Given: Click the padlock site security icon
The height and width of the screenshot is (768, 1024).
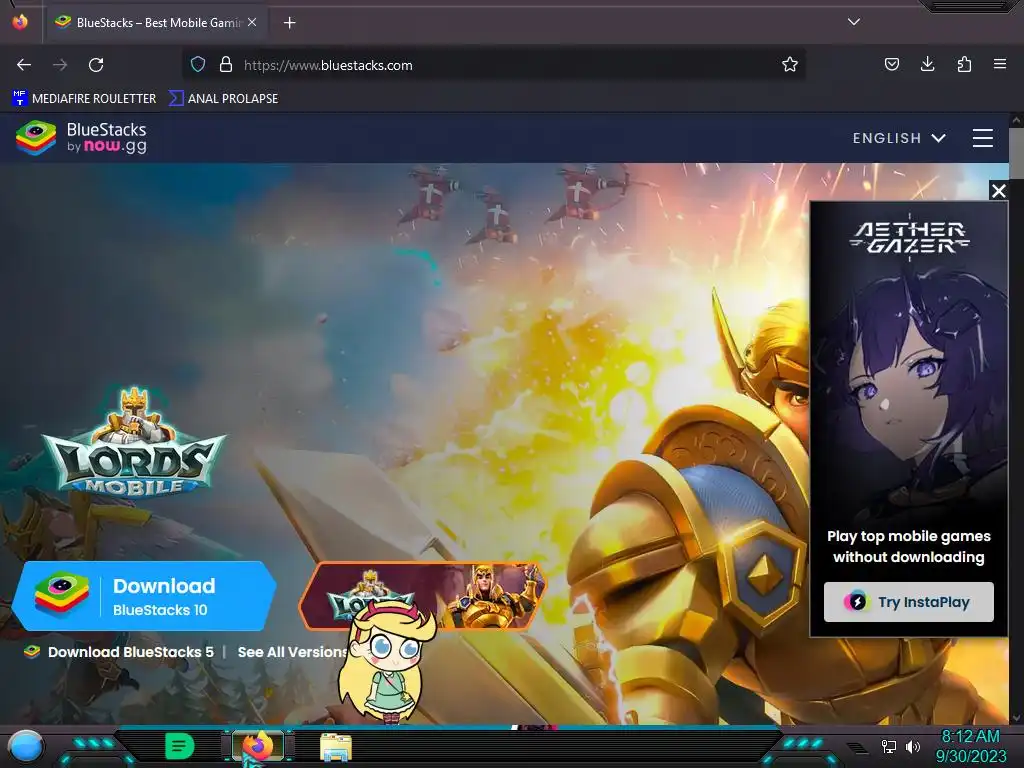Looking at the screenshot, I should (226, 65).
